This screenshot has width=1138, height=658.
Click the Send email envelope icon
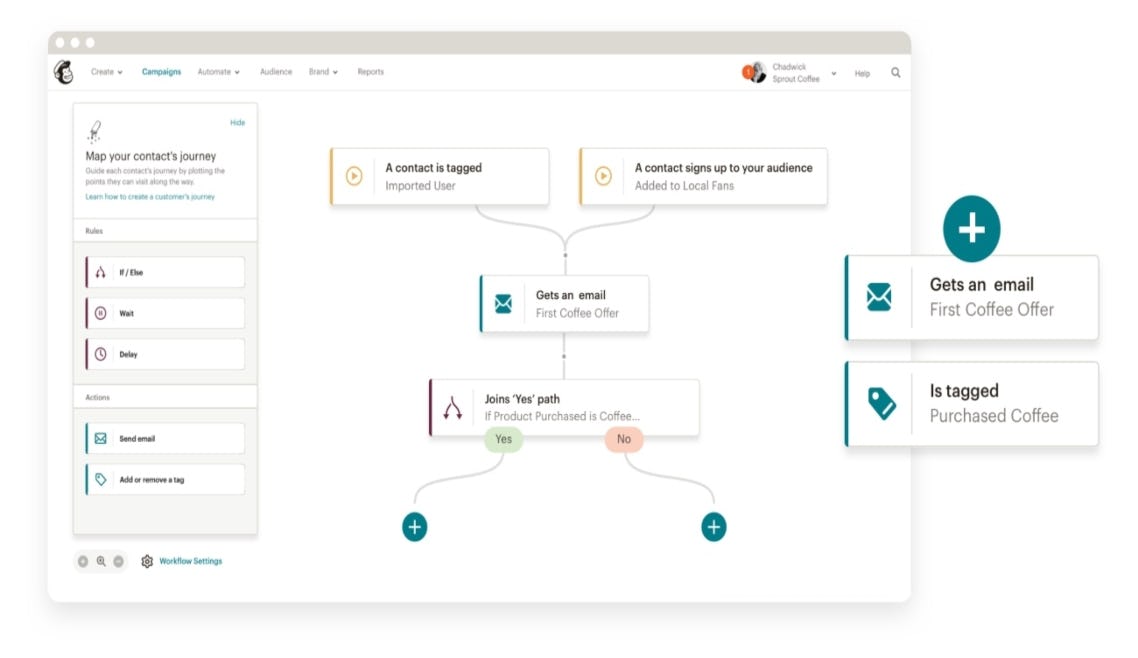pyautogui.click(x=100, y=438)
